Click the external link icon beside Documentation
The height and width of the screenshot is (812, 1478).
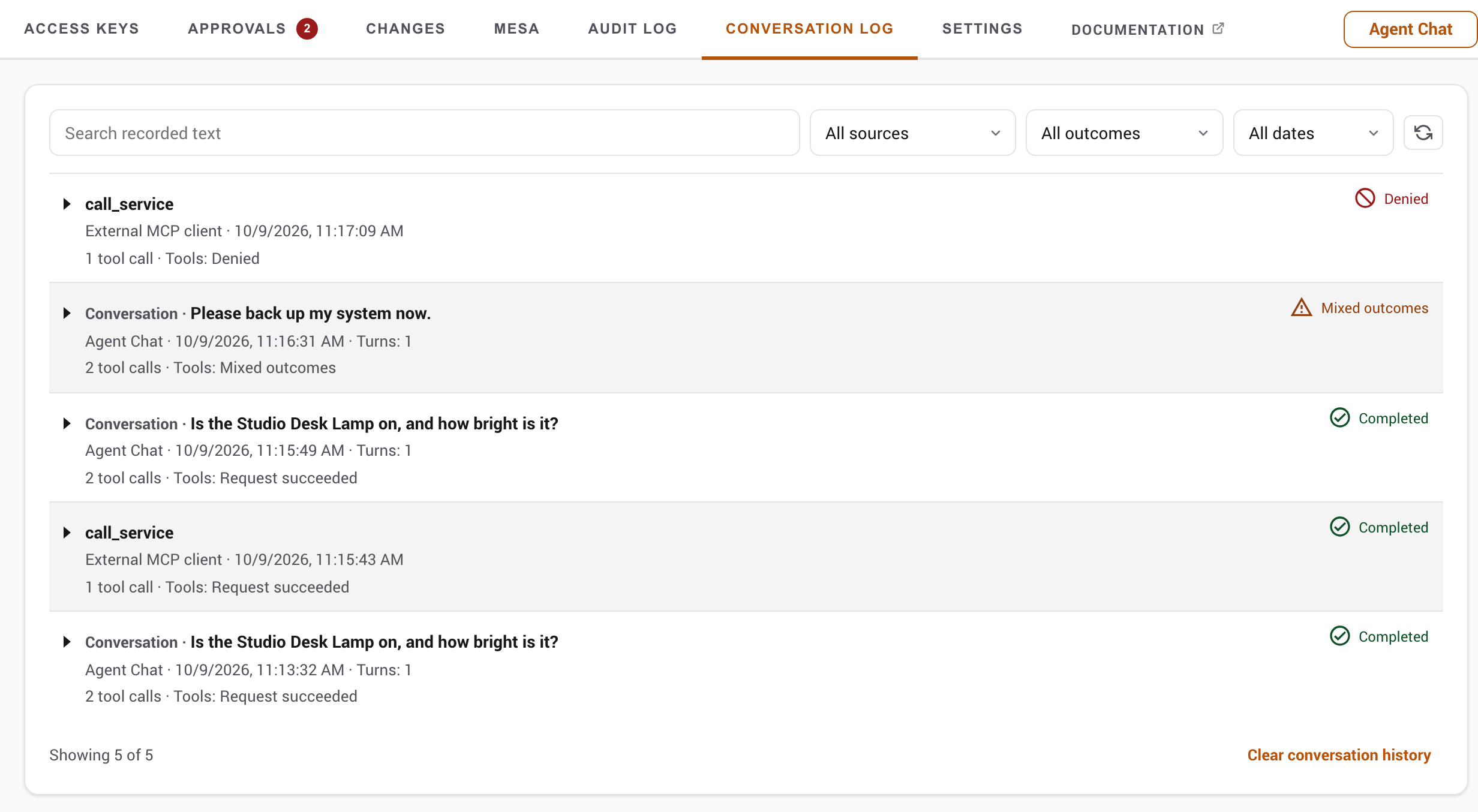(1218, 28)
